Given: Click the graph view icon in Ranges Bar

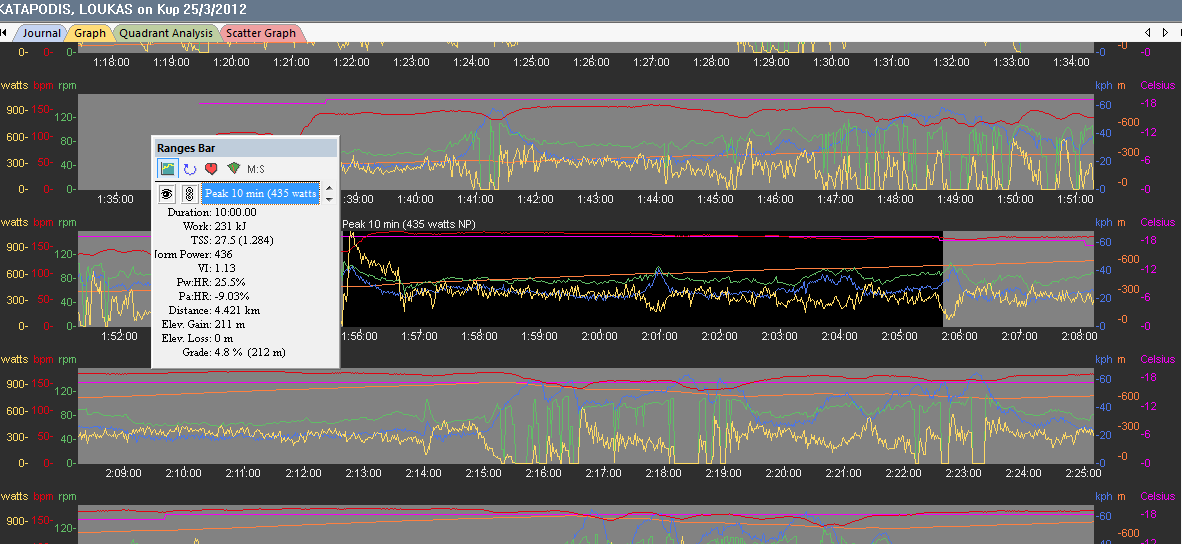Looking at the screenshot, I should point(167,168).
